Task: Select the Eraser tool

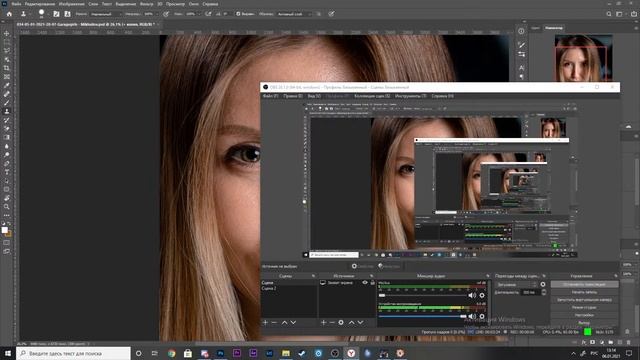Action: click(7, 129)
